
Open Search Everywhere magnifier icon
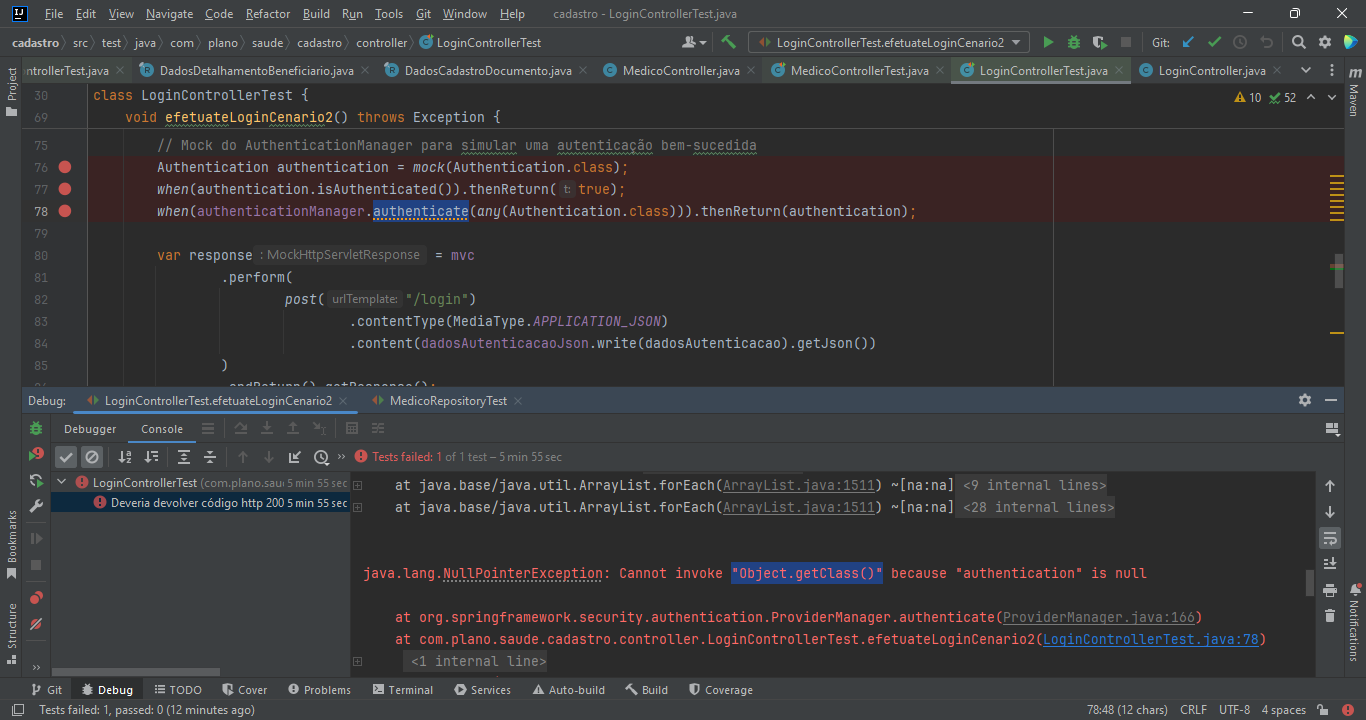(1298, 43)
